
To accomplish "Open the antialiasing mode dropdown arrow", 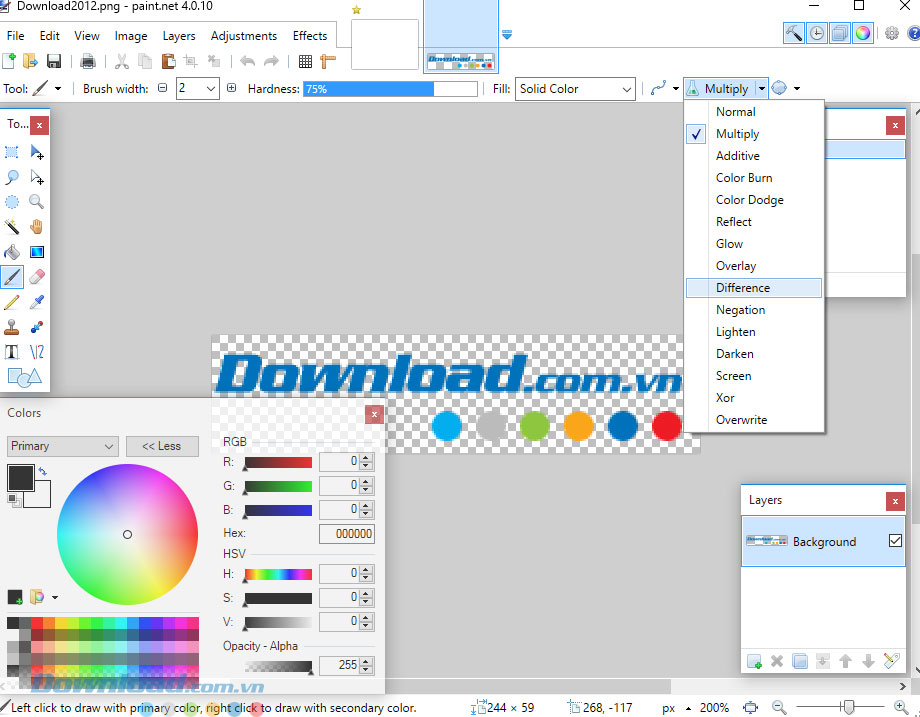I will pos(675,89).
